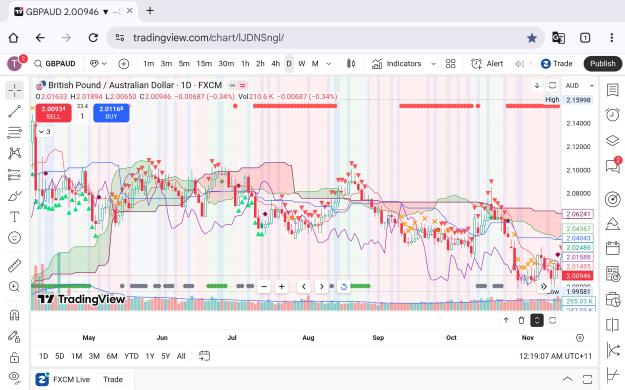Screen dimensions: 625x390
Task: Select the ruler measure tool
Action: click(14, 265)
